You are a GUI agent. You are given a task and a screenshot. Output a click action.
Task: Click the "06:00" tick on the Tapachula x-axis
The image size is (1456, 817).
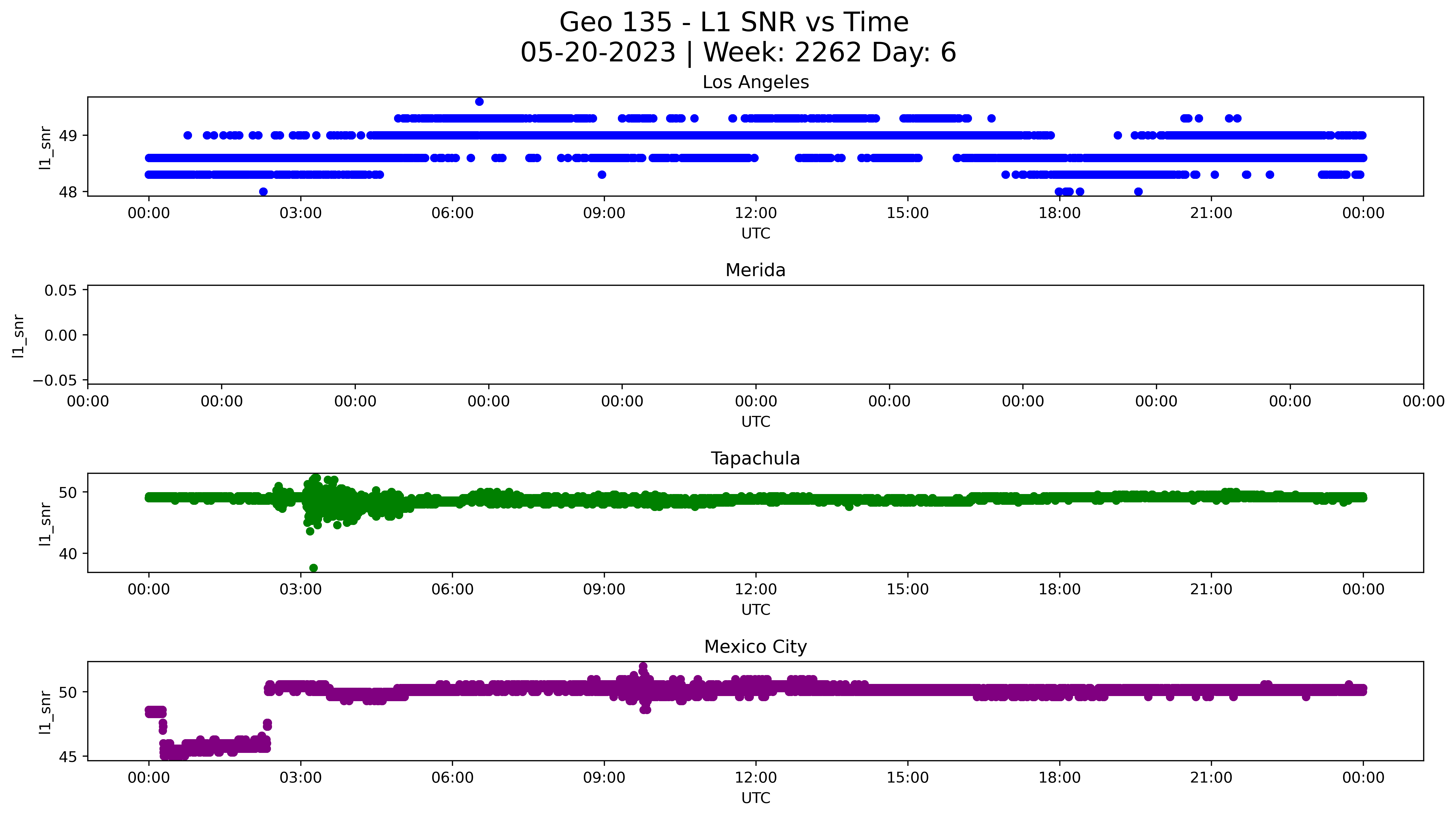452,590
